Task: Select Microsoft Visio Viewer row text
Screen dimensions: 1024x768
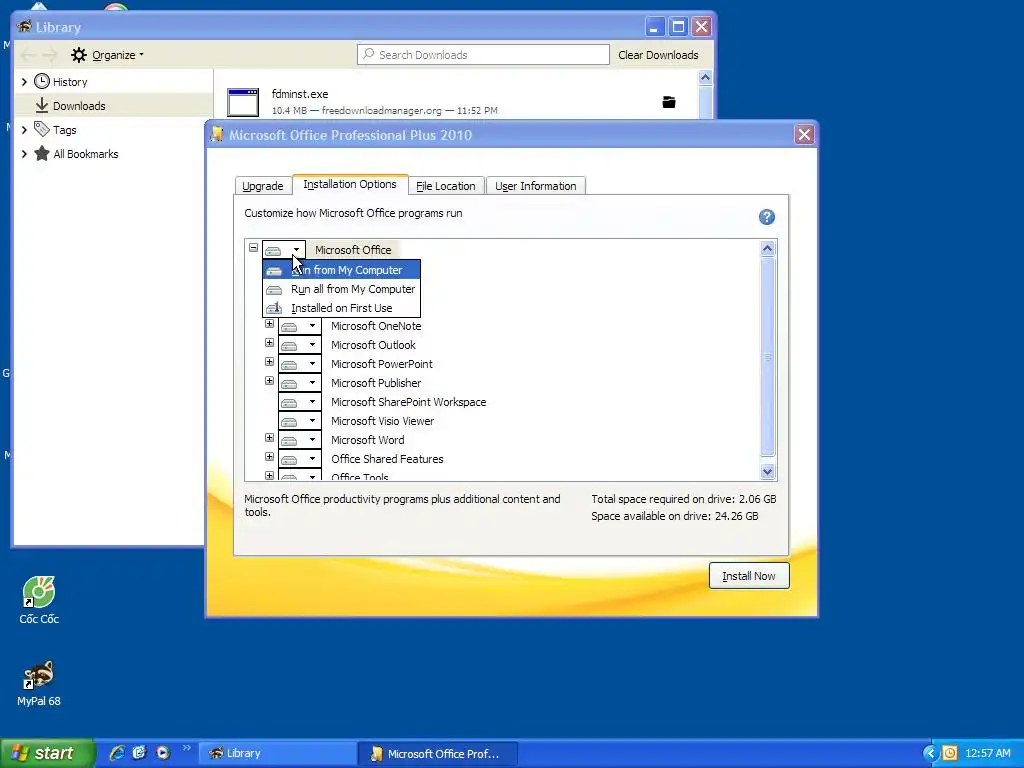Action: pos(382,421)
